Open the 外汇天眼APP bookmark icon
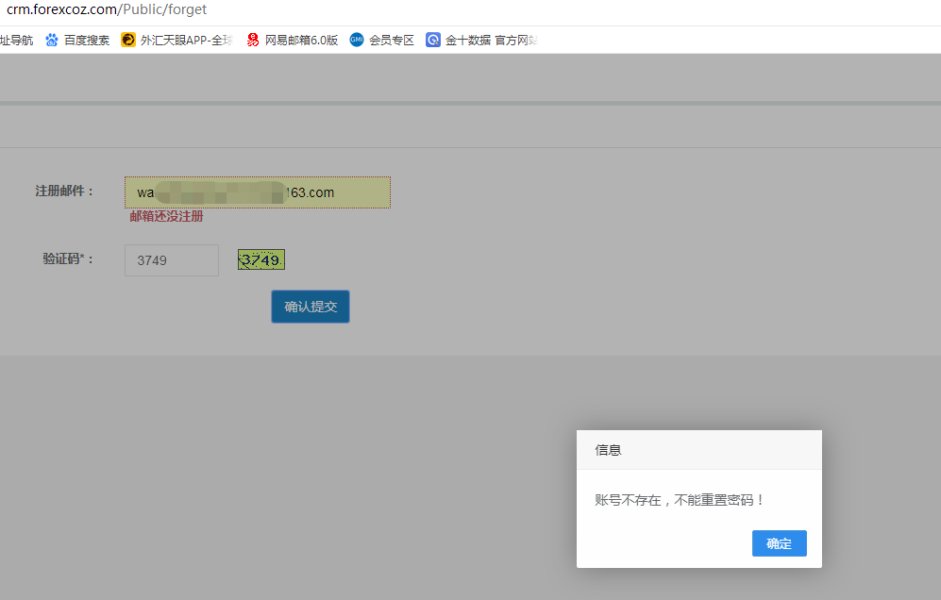 click(128, 40)
